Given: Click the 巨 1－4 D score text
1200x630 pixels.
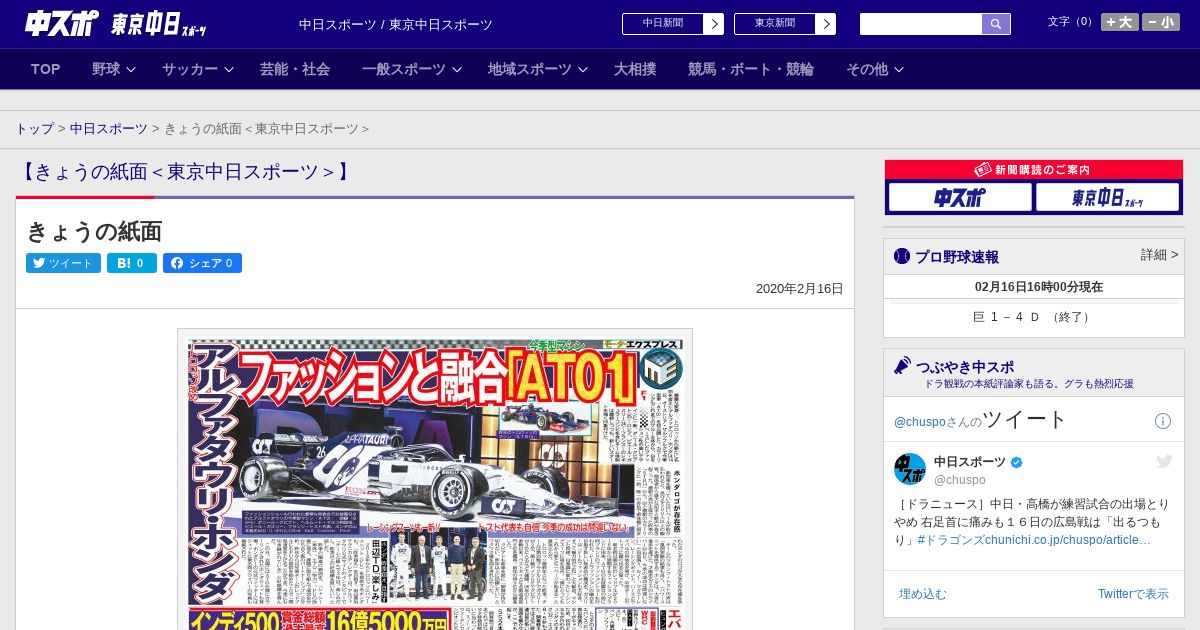Looking at the screenshot, I should pyautogui.click(x=1032, y=317).
